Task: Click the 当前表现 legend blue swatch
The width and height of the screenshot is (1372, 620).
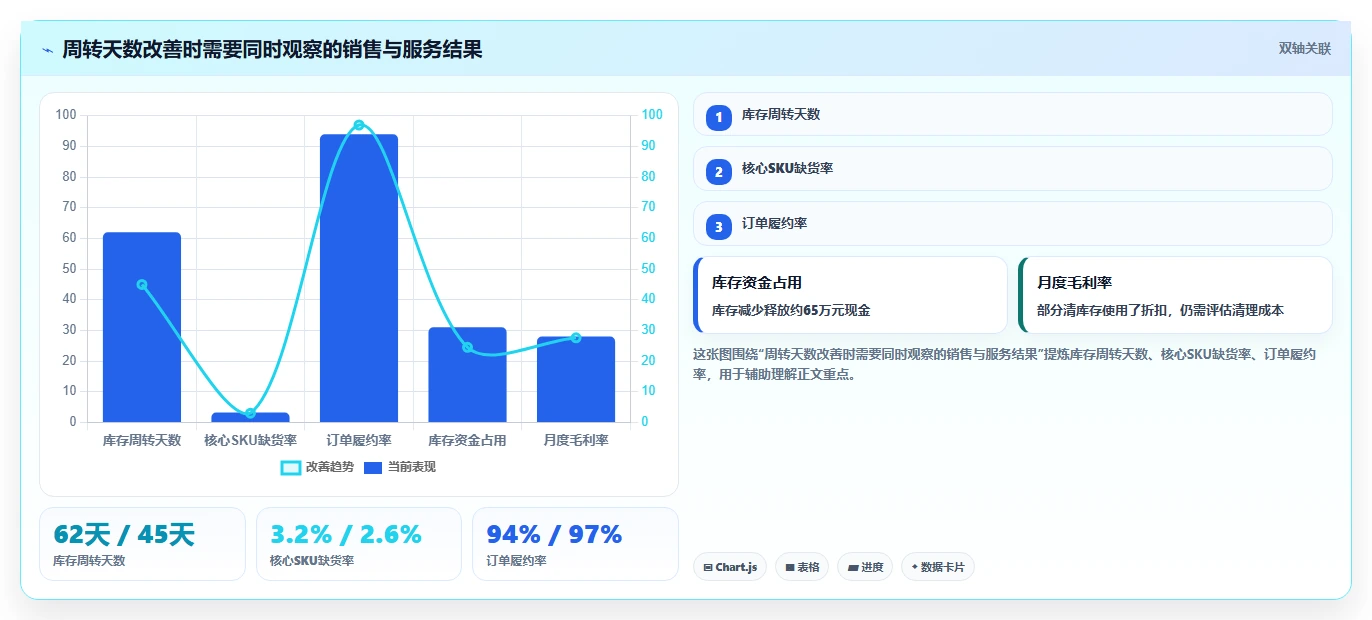Action: [x=373, y=468]
